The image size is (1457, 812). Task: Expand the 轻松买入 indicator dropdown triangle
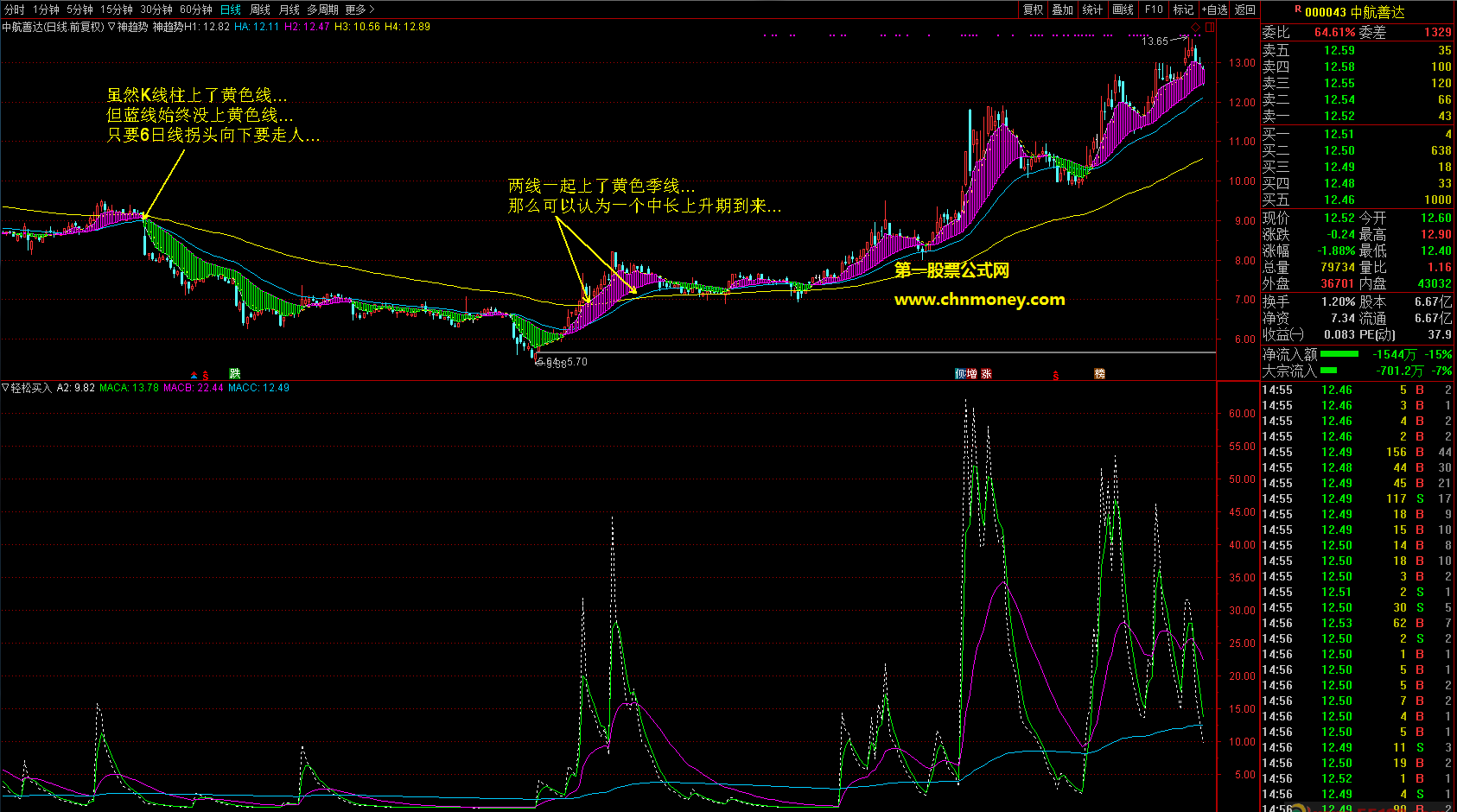click(x=5, y=388)
